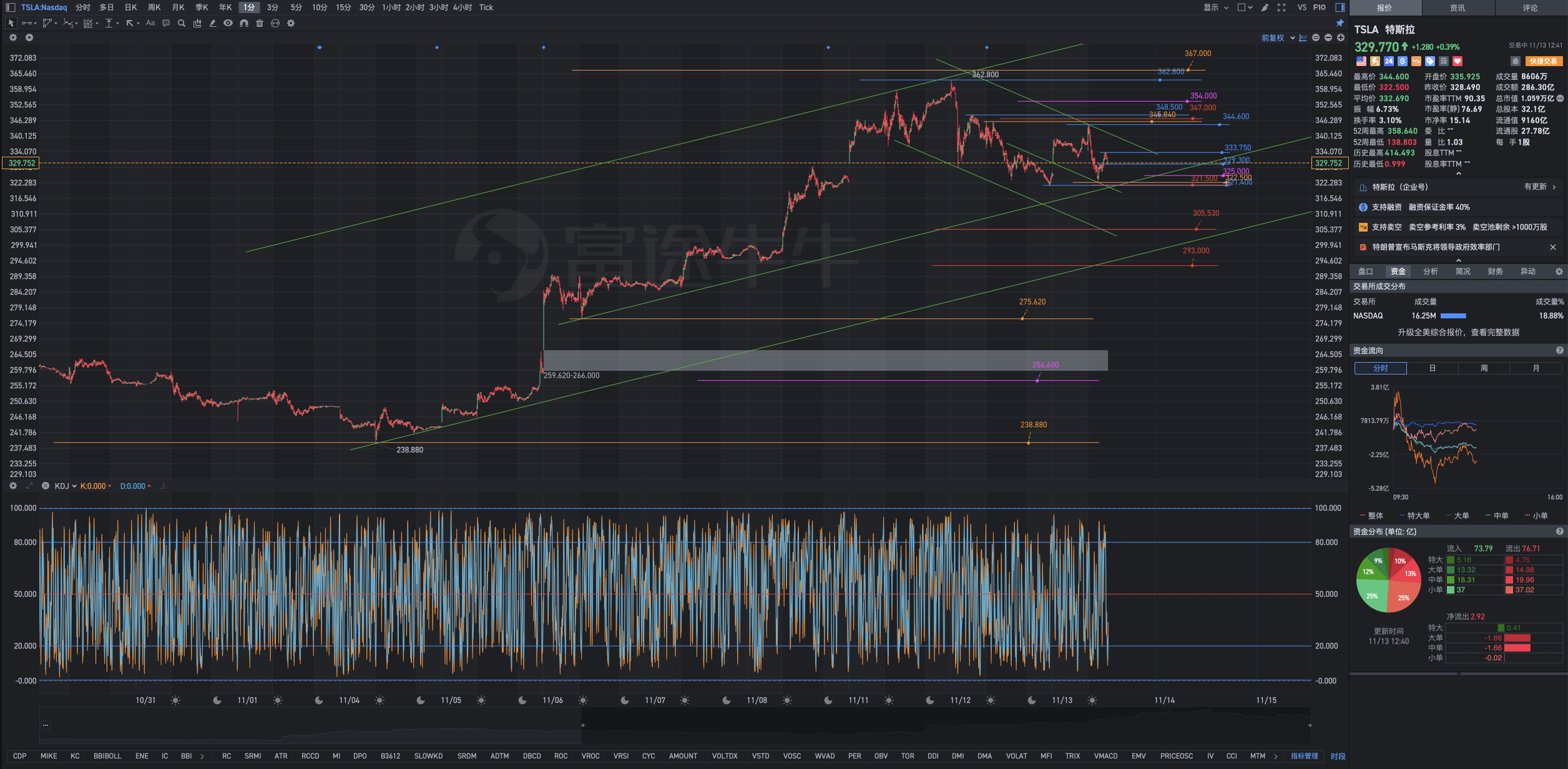The height and width of the screenshot is (769, 1568).
Task: Select the 5分 timeframe
Action: [x=296, y=7]
